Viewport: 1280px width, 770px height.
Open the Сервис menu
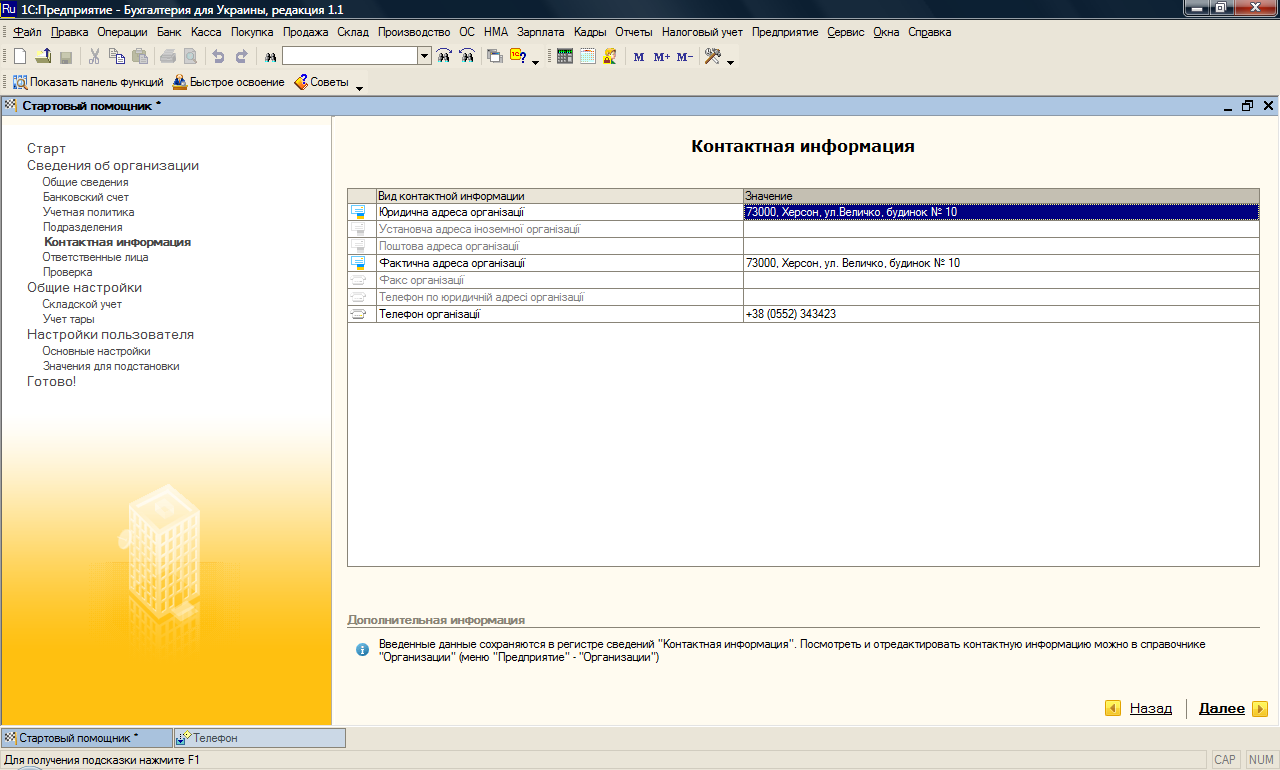(x=846, y=32)
